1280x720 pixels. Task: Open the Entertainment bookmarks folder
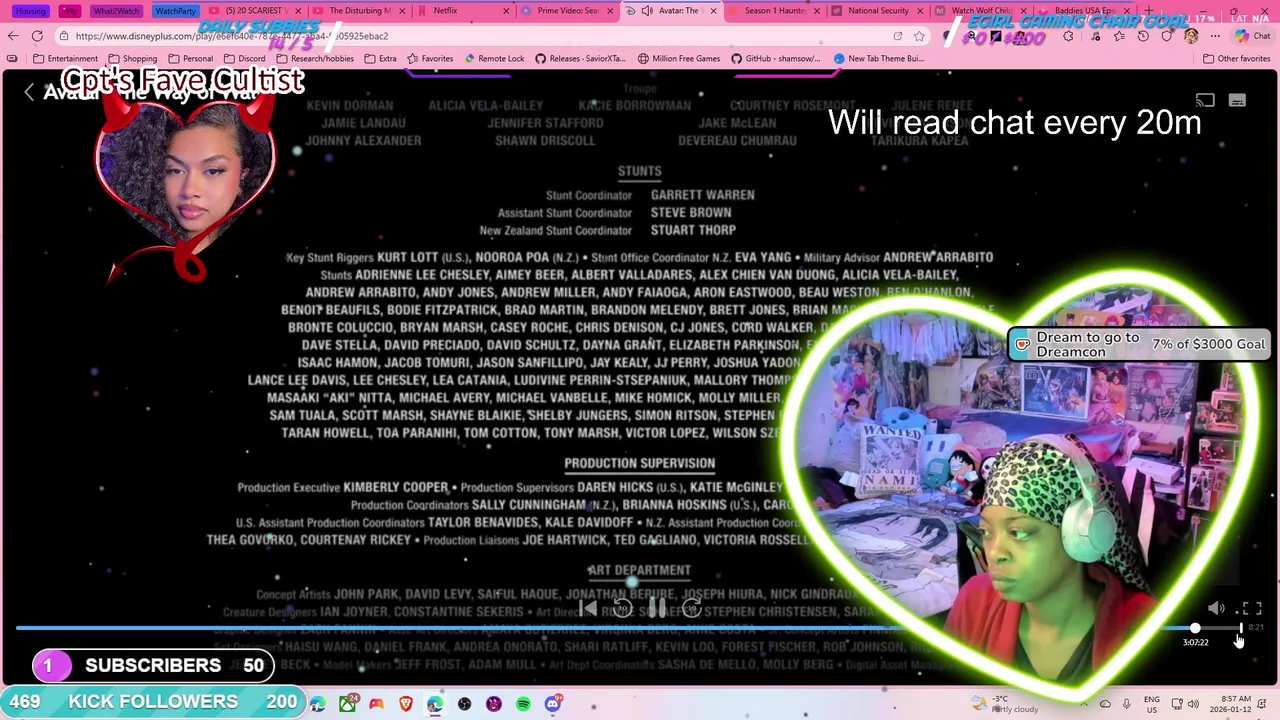pos(65,59)
